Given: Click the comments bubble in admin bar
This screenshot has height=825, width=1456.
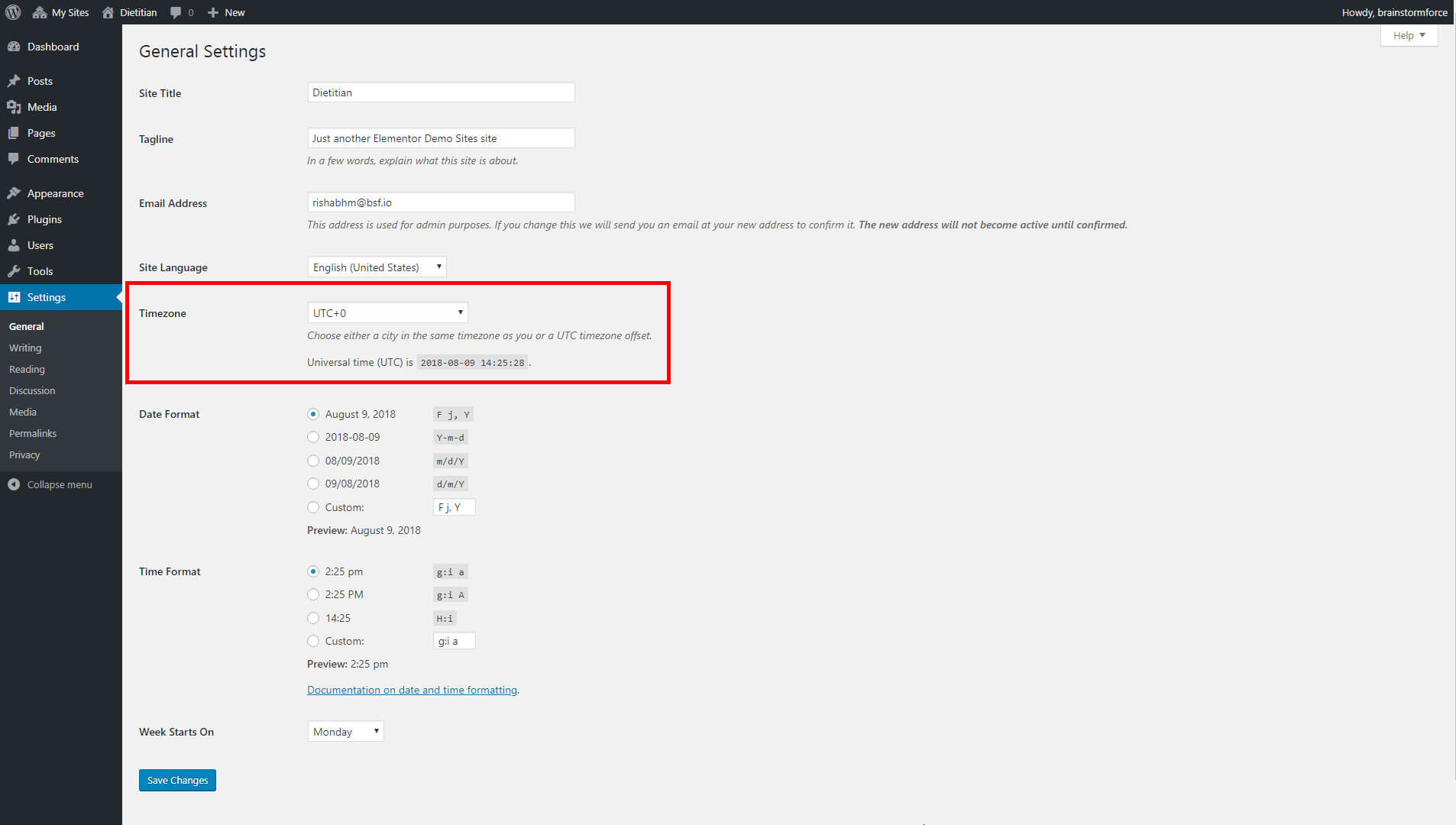Looking at the screenshot, I should [x=176, y=12].
